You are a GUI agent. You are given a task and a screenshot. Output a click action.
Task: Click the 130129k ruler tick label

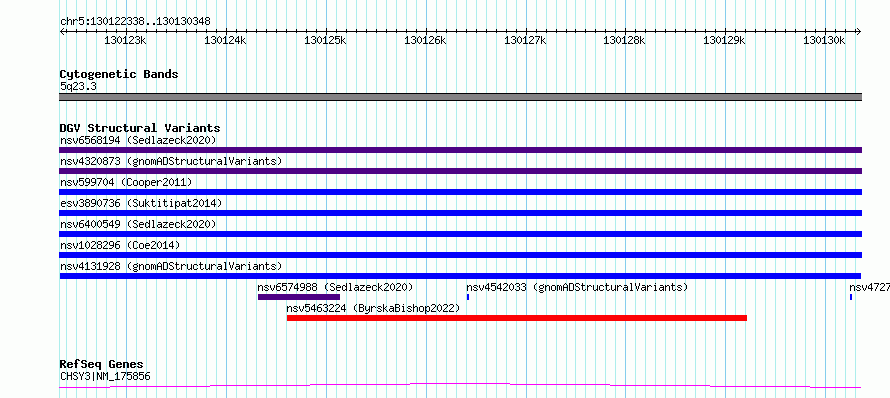tap(724, 40)
